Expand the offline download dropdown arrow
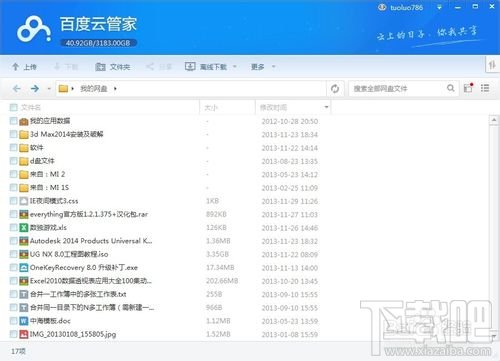 tap(235, 67)
